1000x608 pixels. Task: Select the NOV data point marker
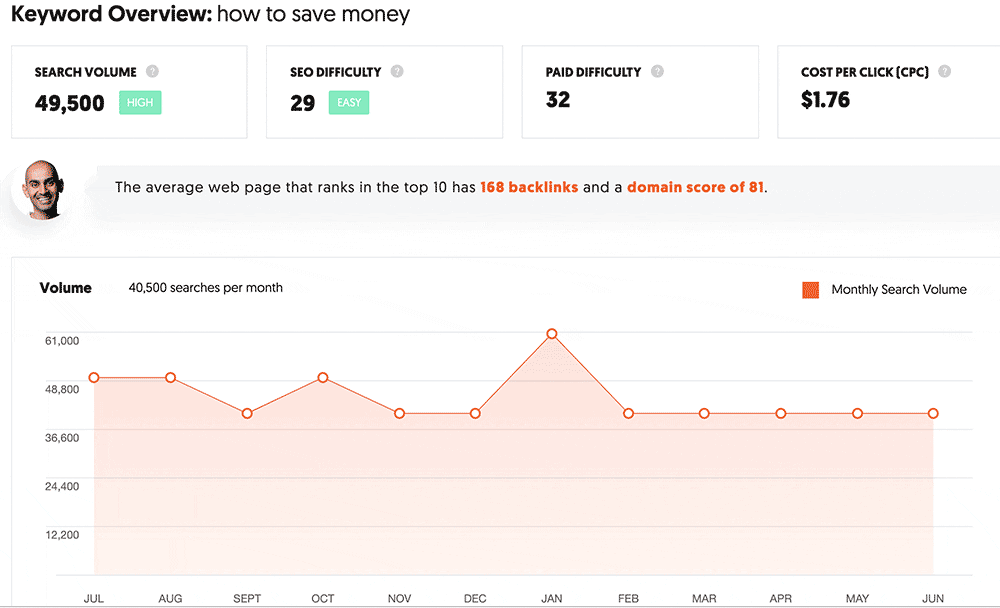tap(399, 414)
